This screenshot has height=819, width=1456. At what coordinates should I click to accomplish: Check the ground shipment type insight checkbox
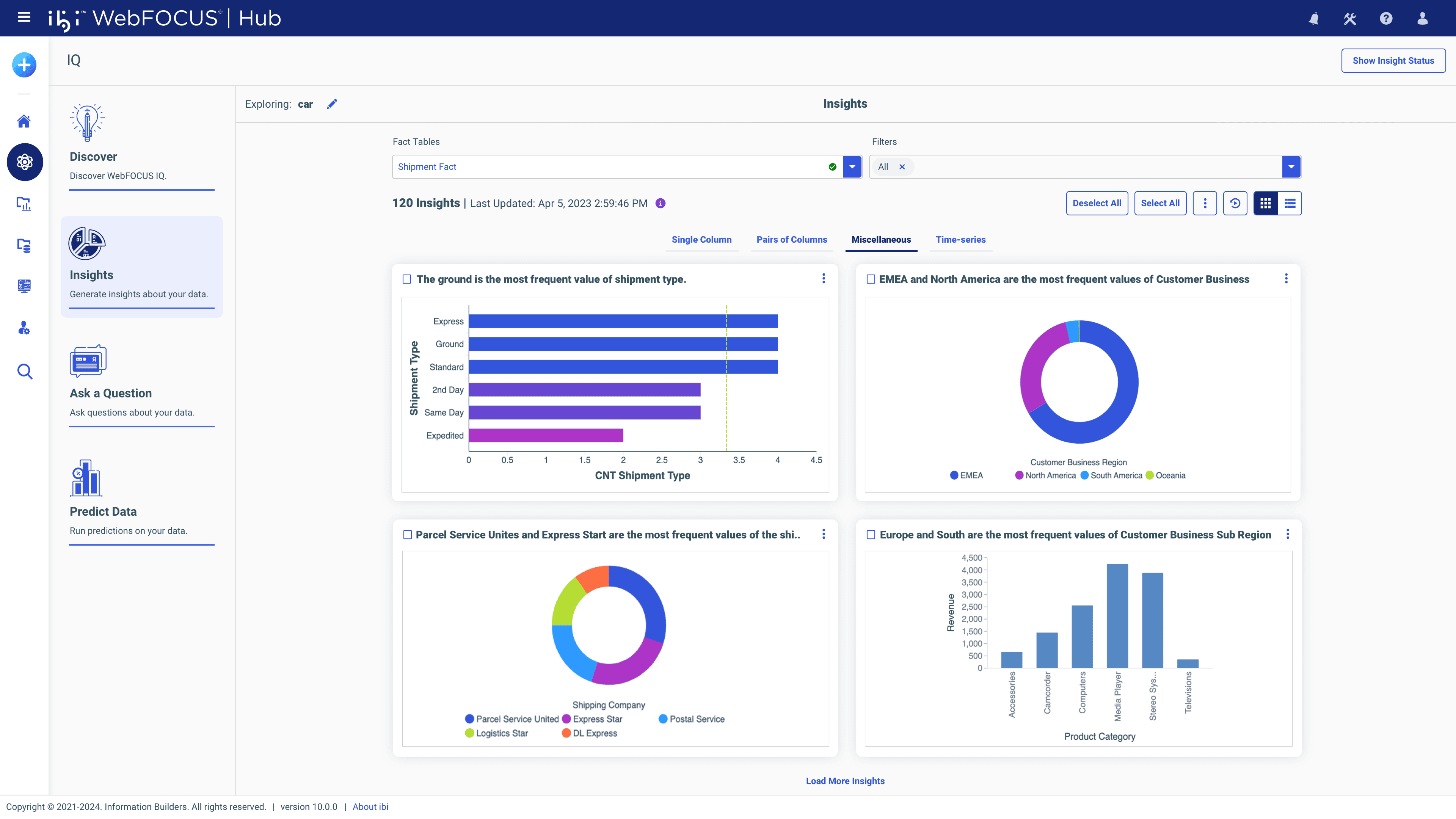[407, 279]
